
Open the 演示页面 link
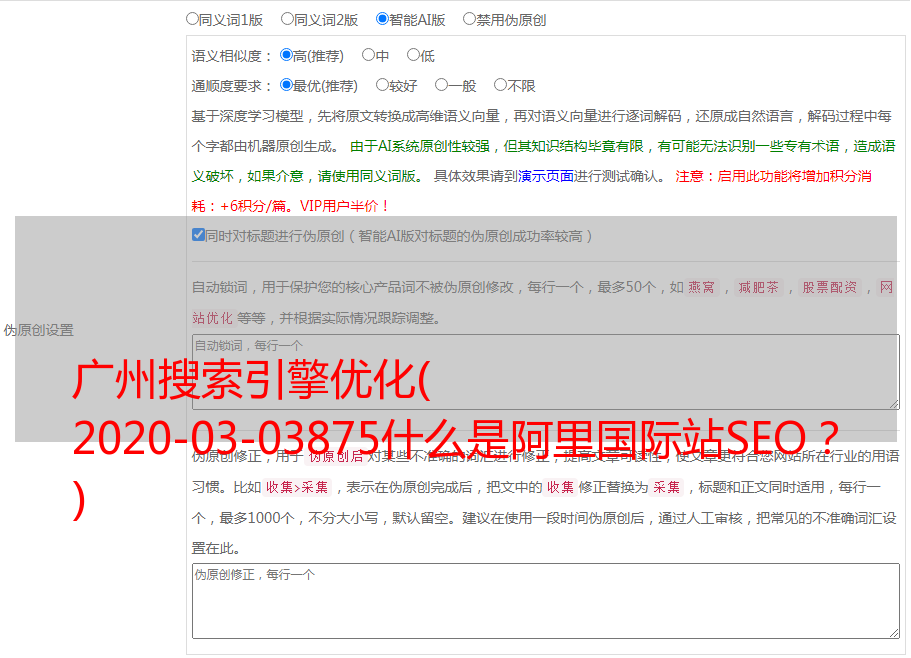pos(546,176)
